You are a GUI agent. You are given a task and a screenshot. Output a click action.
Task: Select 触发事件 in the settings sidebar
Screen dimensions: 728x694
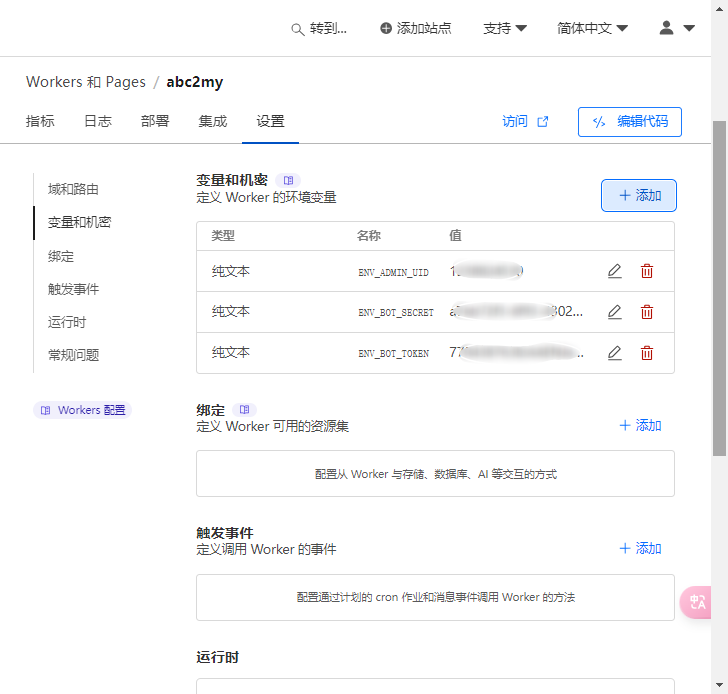(73, 289)
